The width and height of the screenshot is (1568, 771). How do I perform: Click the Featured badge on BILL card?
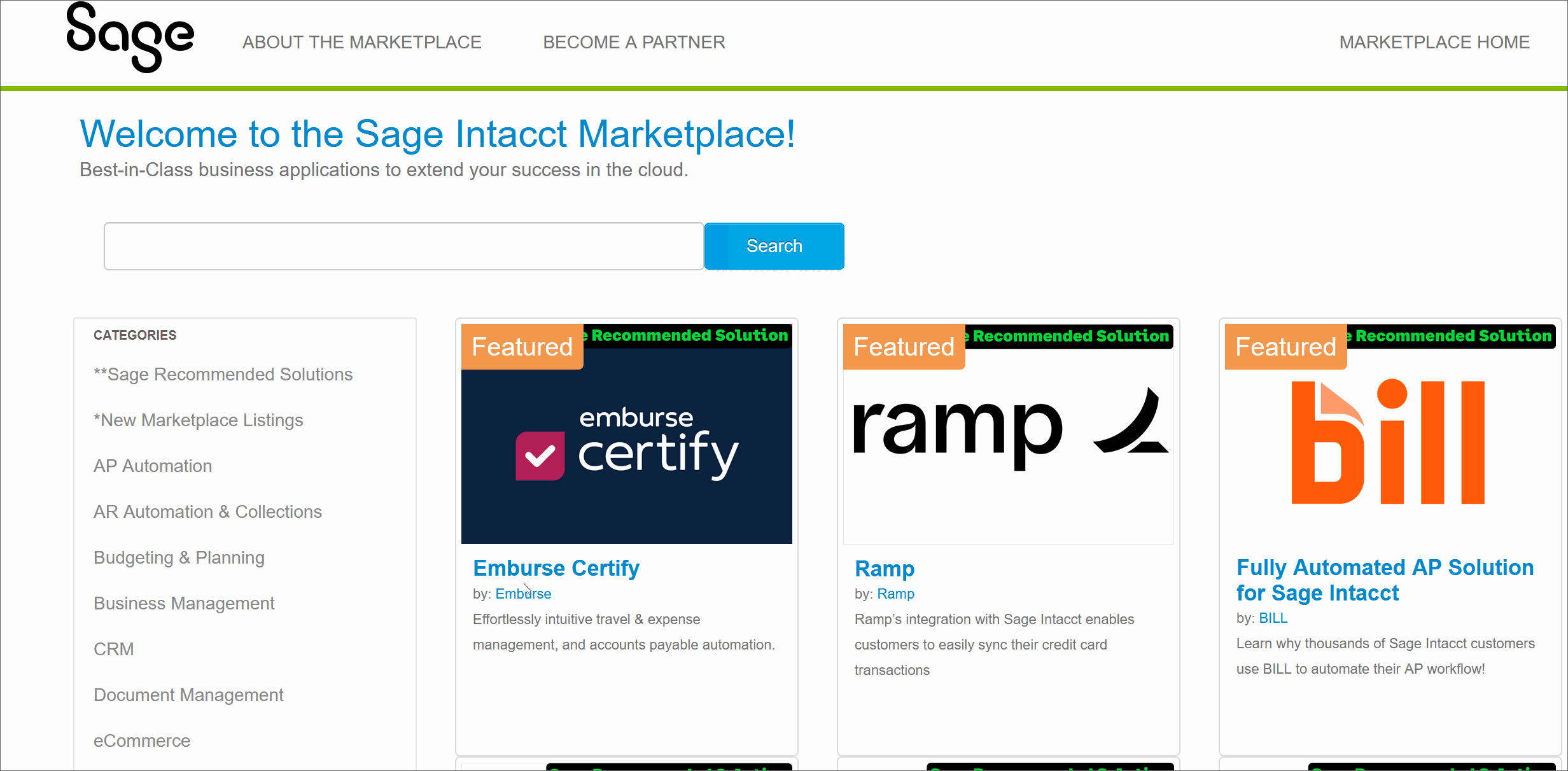coord(1286,347)
